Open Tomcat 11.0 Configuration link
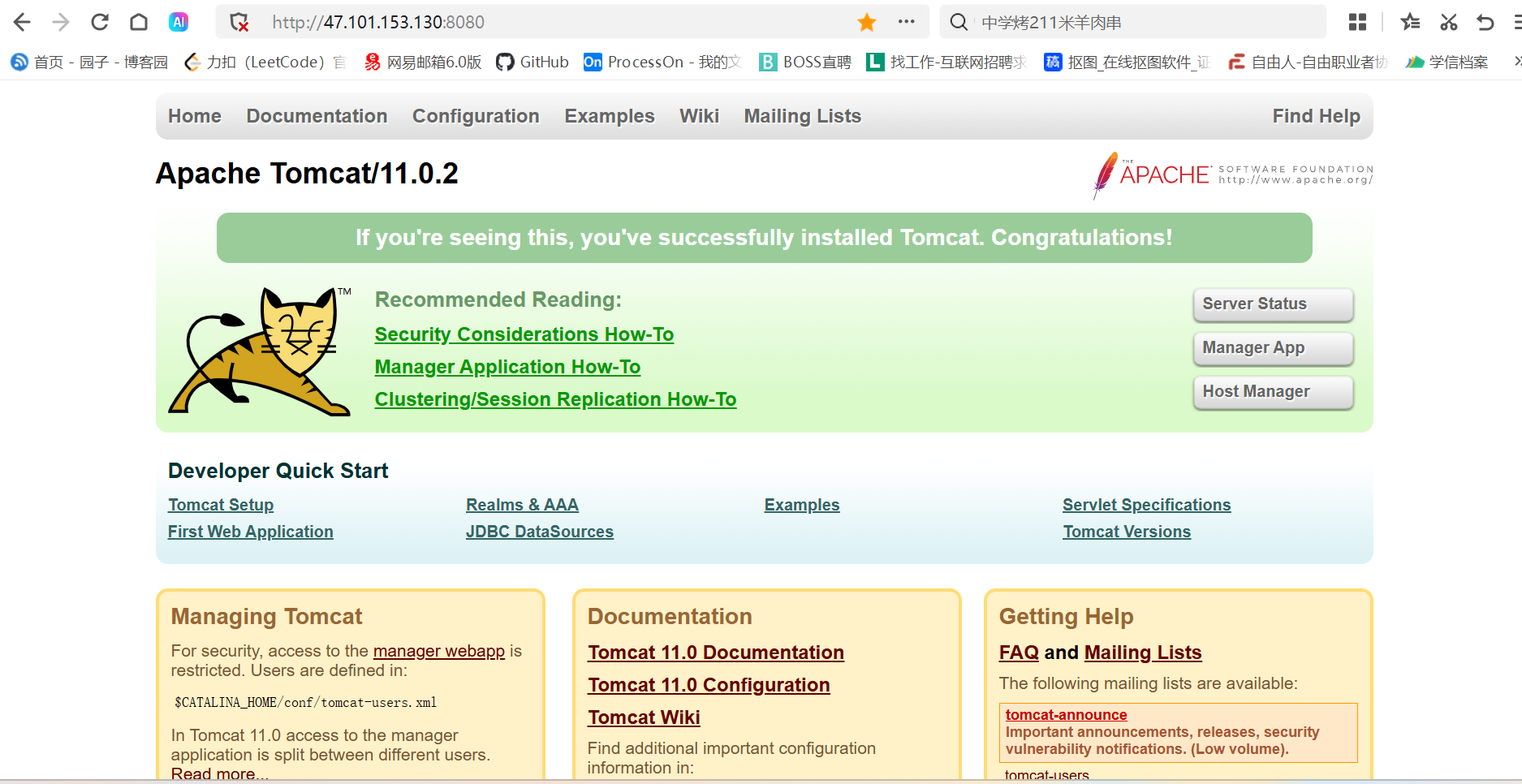The image size is (1522, 784). 709,685
